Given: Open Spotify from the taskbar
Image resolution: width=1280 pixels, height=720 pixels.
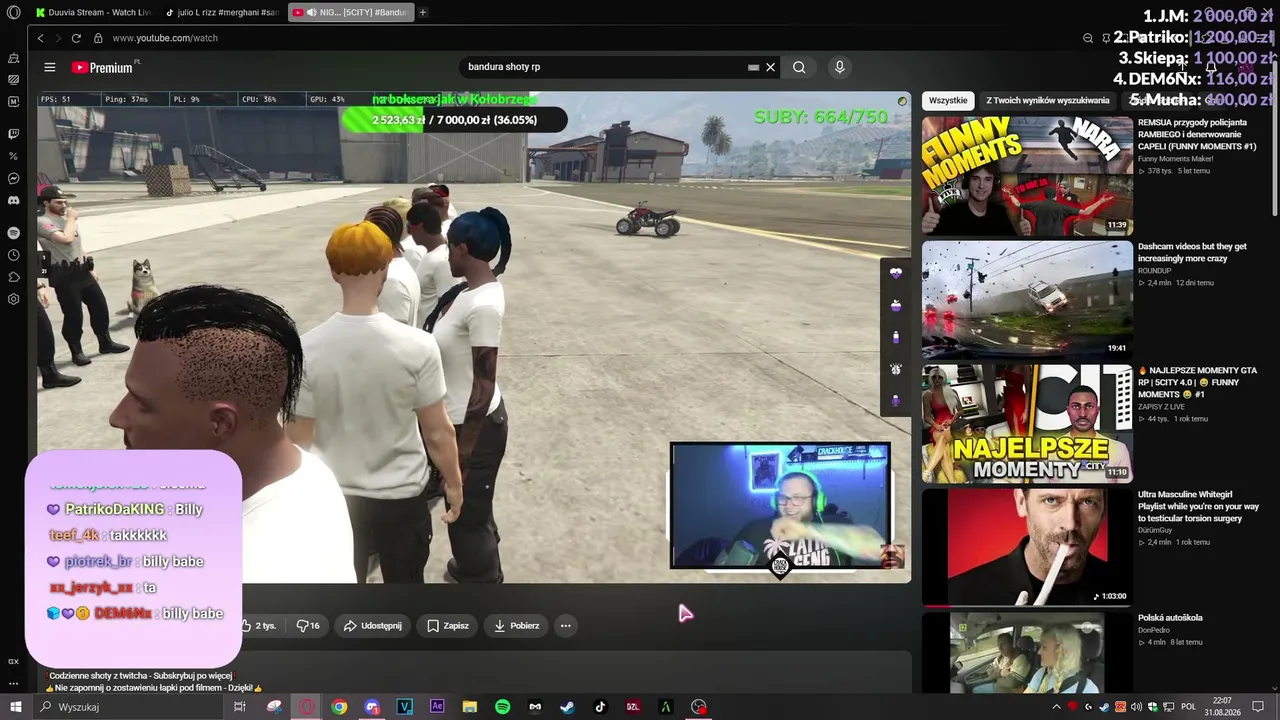Looking at the screenshot, I should 502,707.
